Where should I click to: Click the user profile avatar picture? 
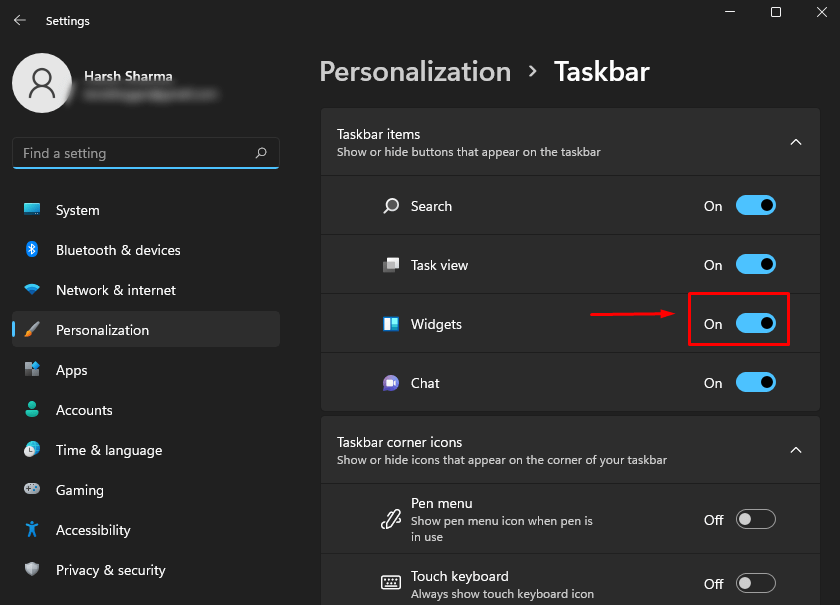pos(41,83)
